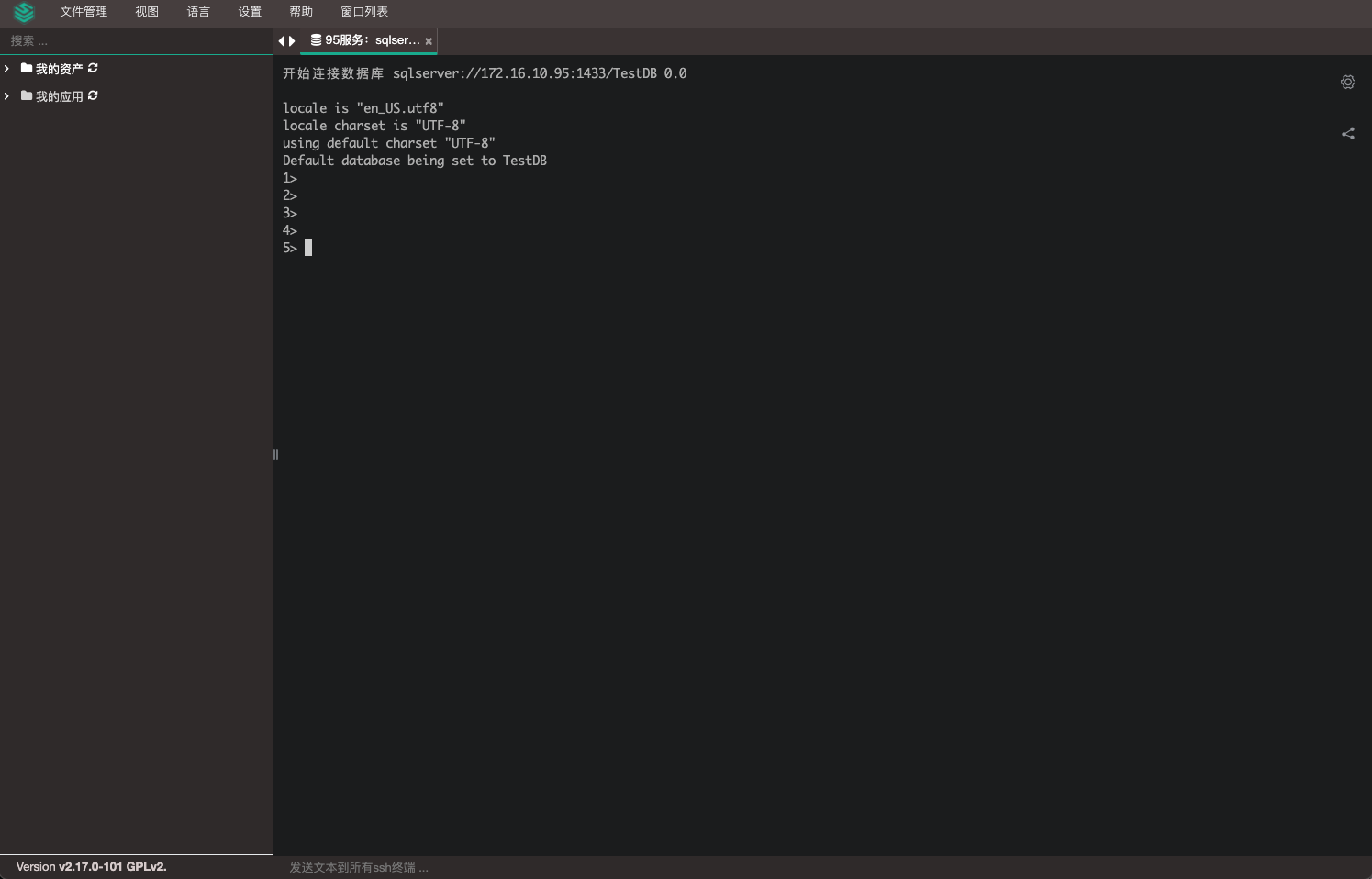Switch to the 95服务: sqlser... tab
Image resolution: width=1372 pixels, height=879 pixels.
point(369,40)
